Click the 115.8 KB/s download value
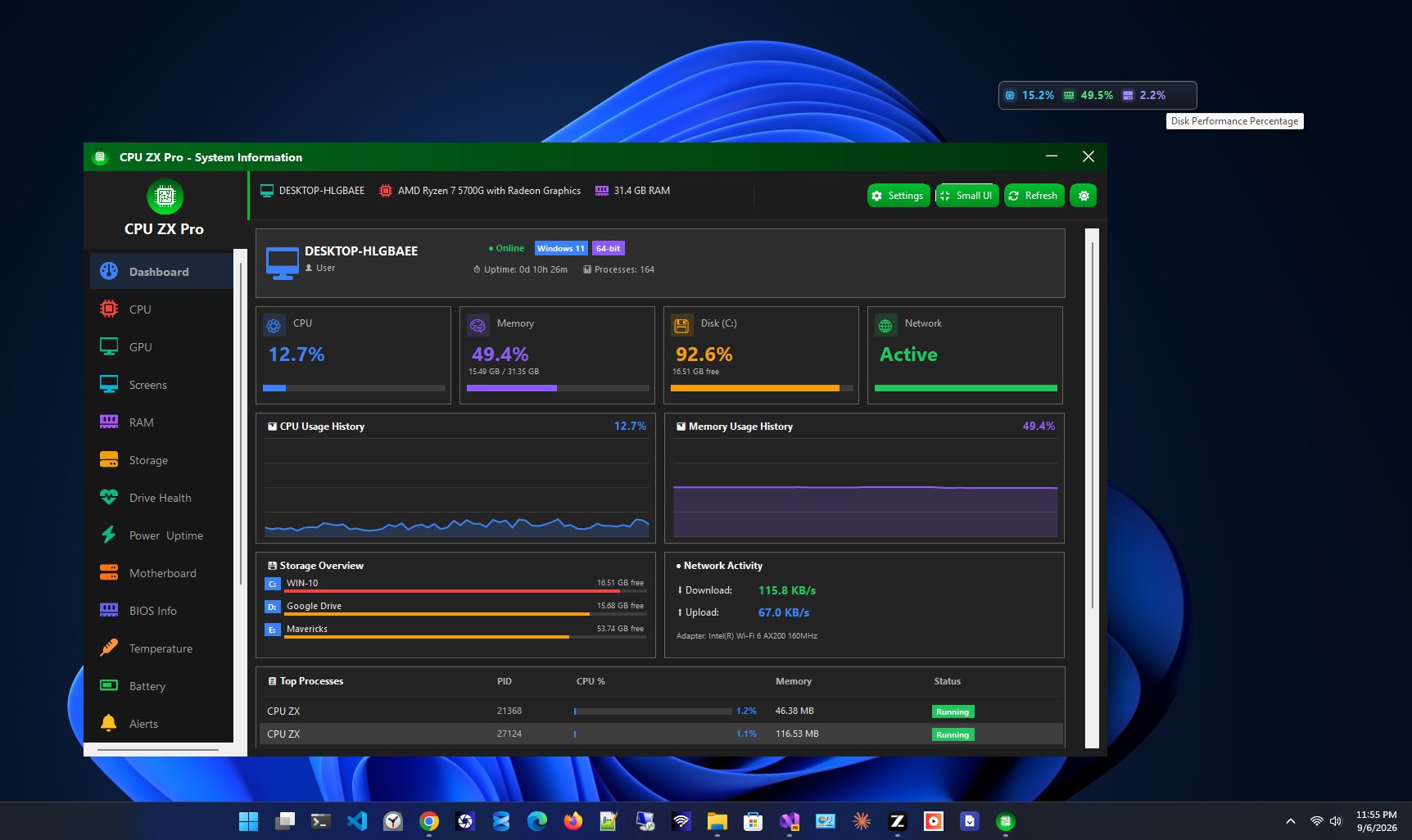This screenshot has width=1412, height=840. tap(787, 590)
